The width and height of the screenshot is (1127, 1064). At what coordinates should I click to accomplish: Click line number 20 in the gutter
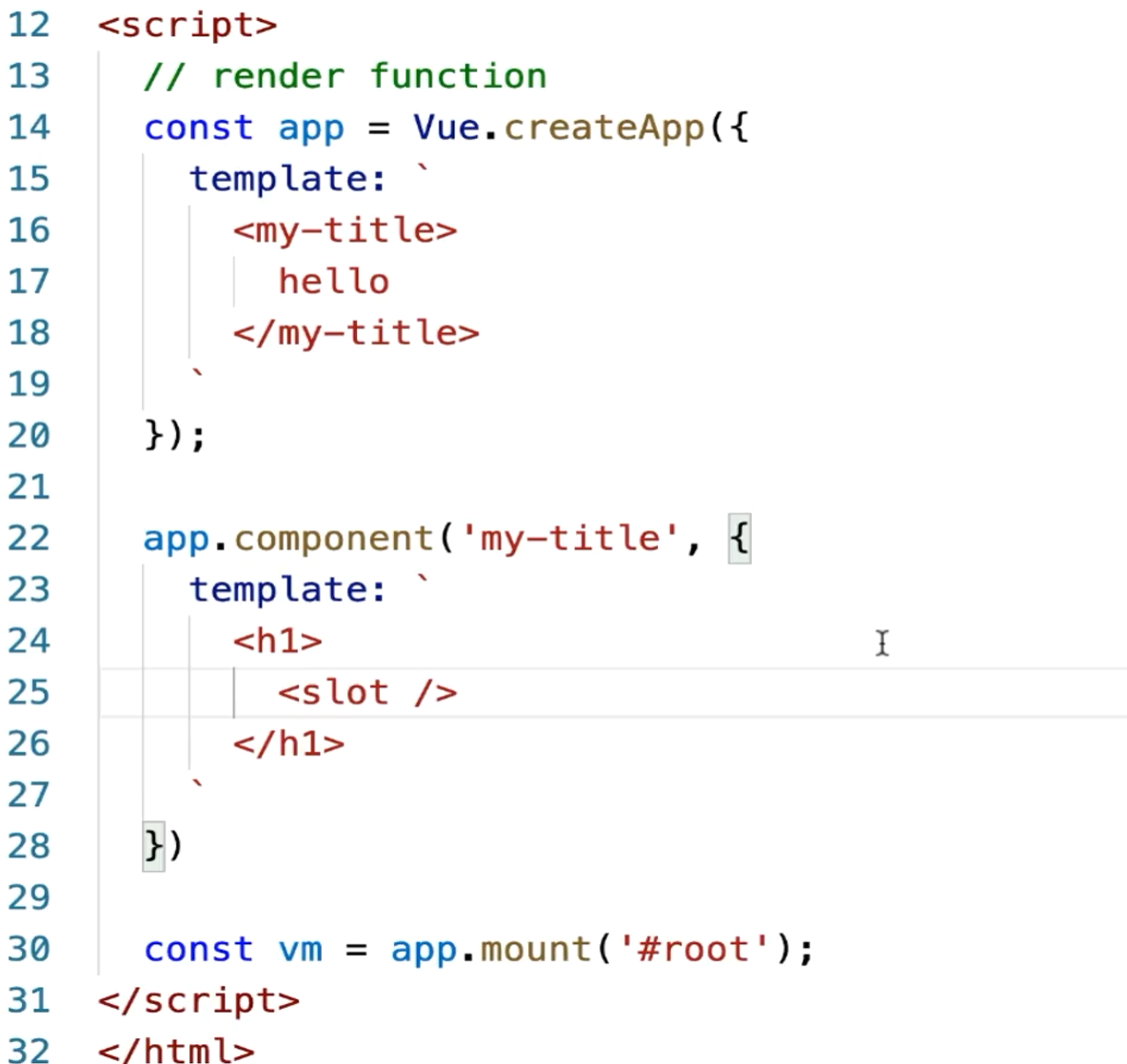[29, 435]
